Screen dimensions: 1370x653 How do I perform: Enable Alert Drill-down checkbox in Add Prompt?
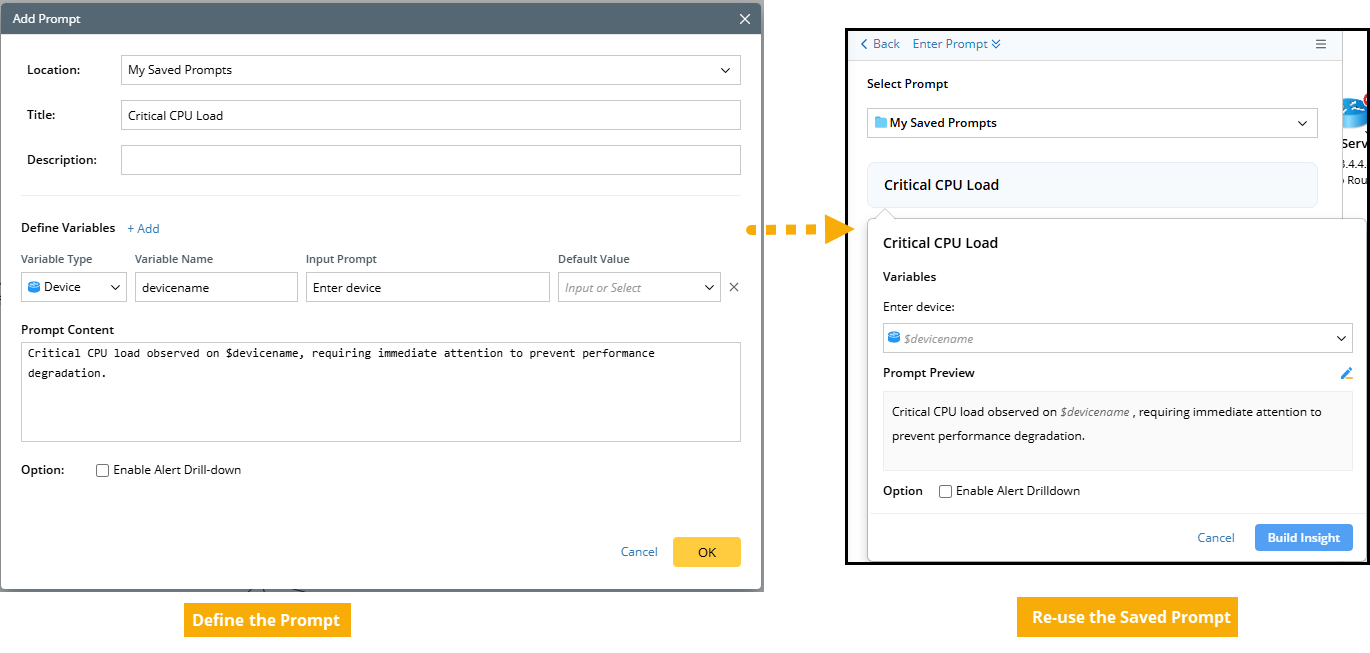click(x=102, y=470)
